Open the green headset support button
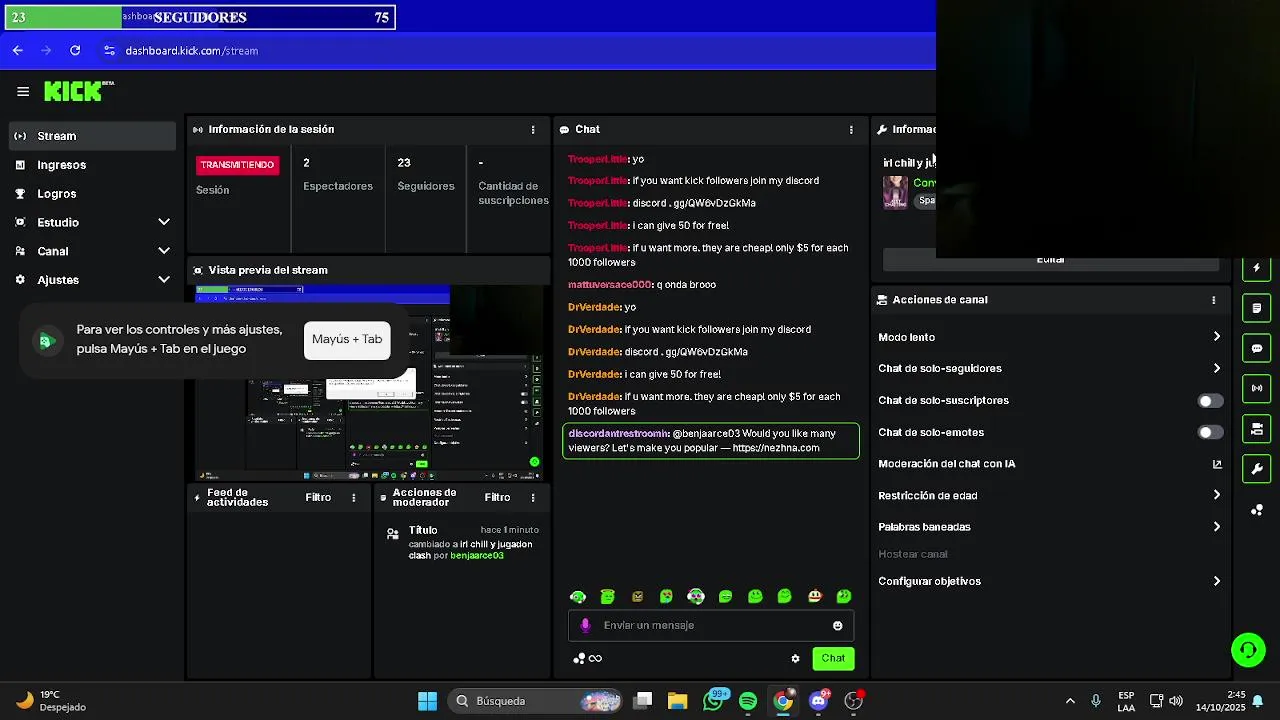 (x=1247, y=650)
